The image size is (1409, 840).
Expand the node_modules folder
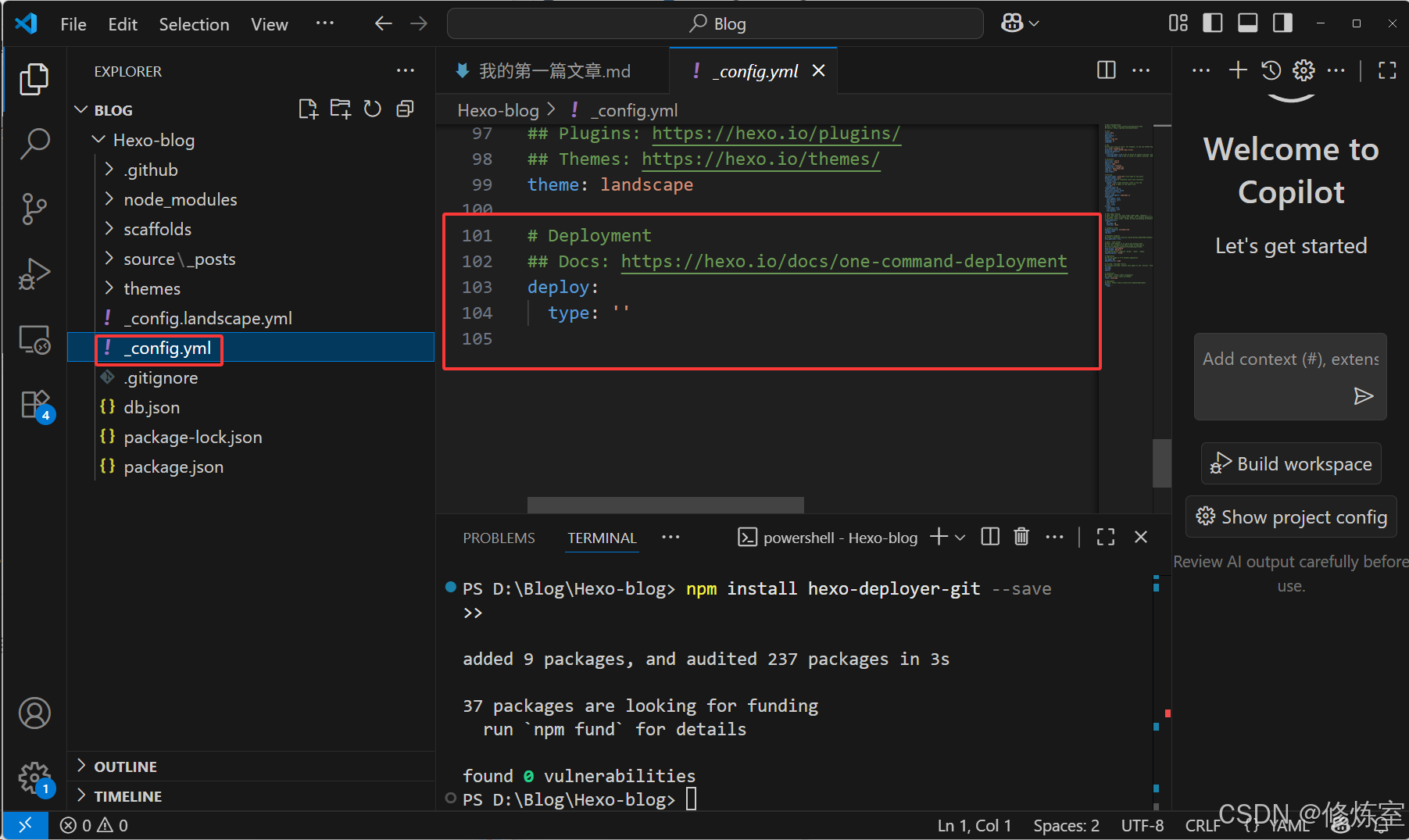click(x=109, y=199)
